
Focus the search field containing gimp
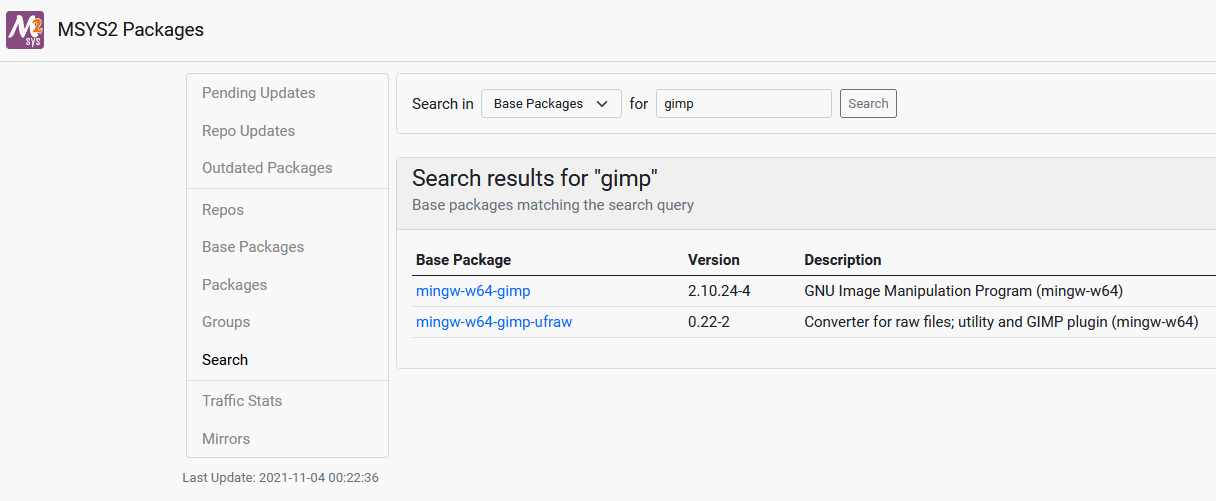[743, 104]
